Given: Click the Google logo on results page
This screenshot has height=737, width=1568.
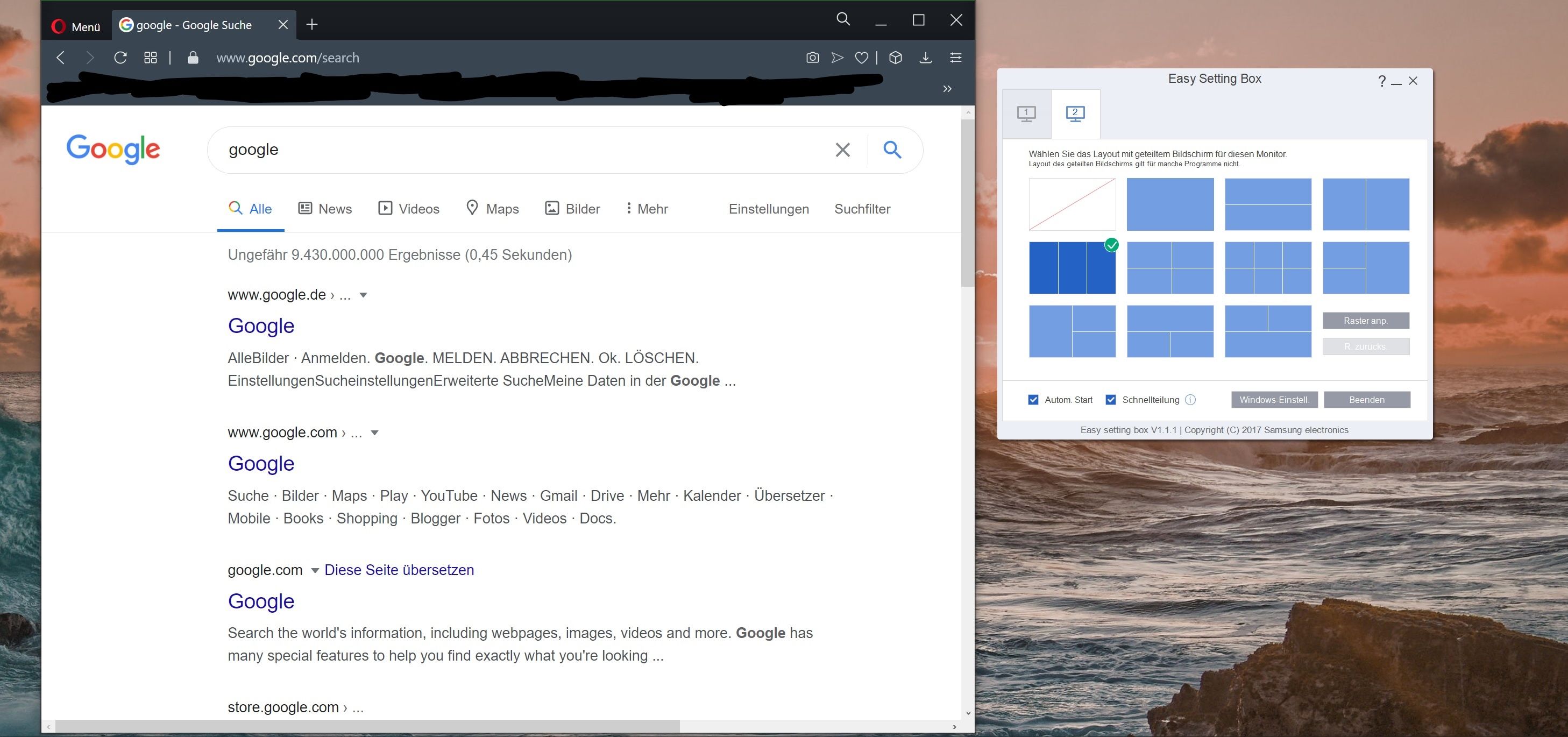Looking at the screenshot, I should tap(113, 150).
